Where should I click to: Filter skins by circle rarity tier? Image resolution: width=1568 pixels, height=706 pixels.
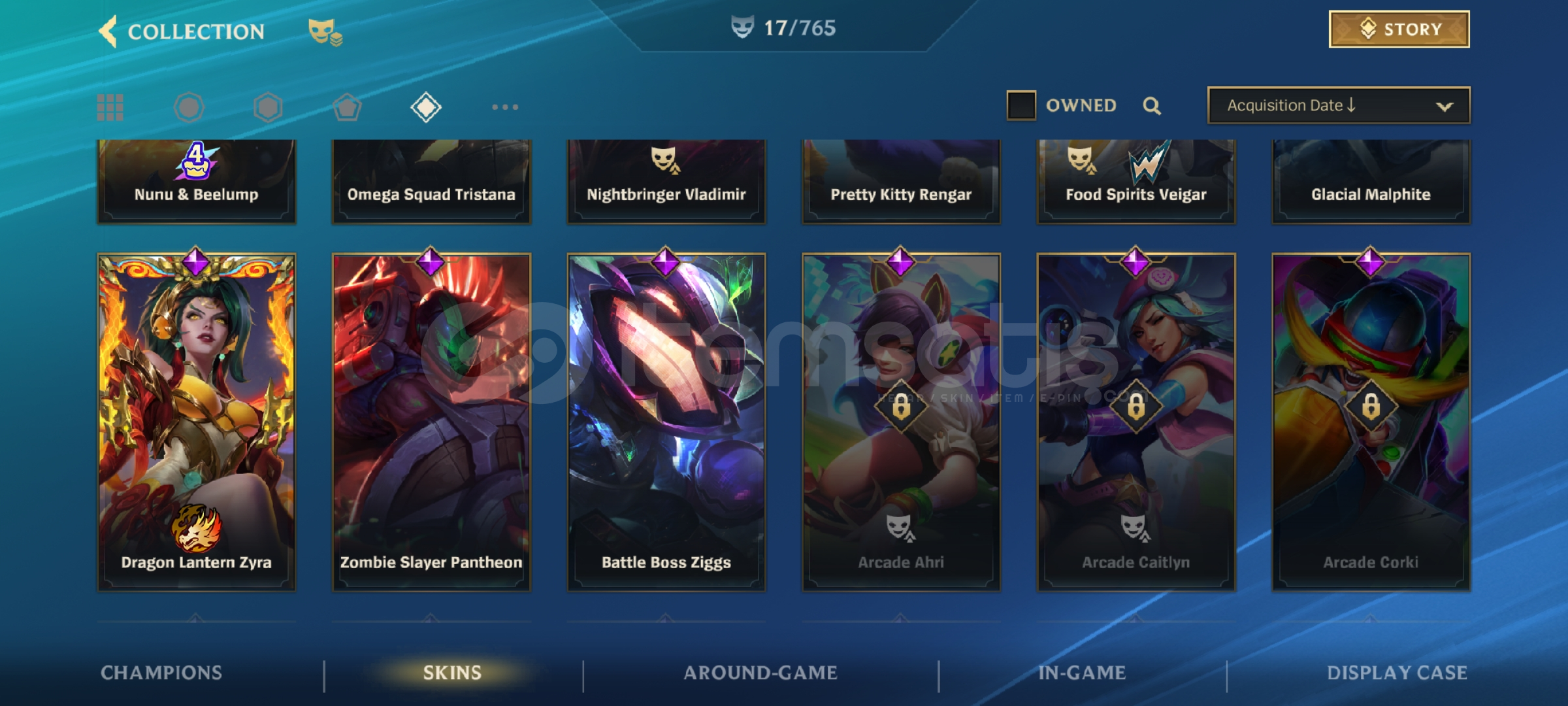coord(189,107)
